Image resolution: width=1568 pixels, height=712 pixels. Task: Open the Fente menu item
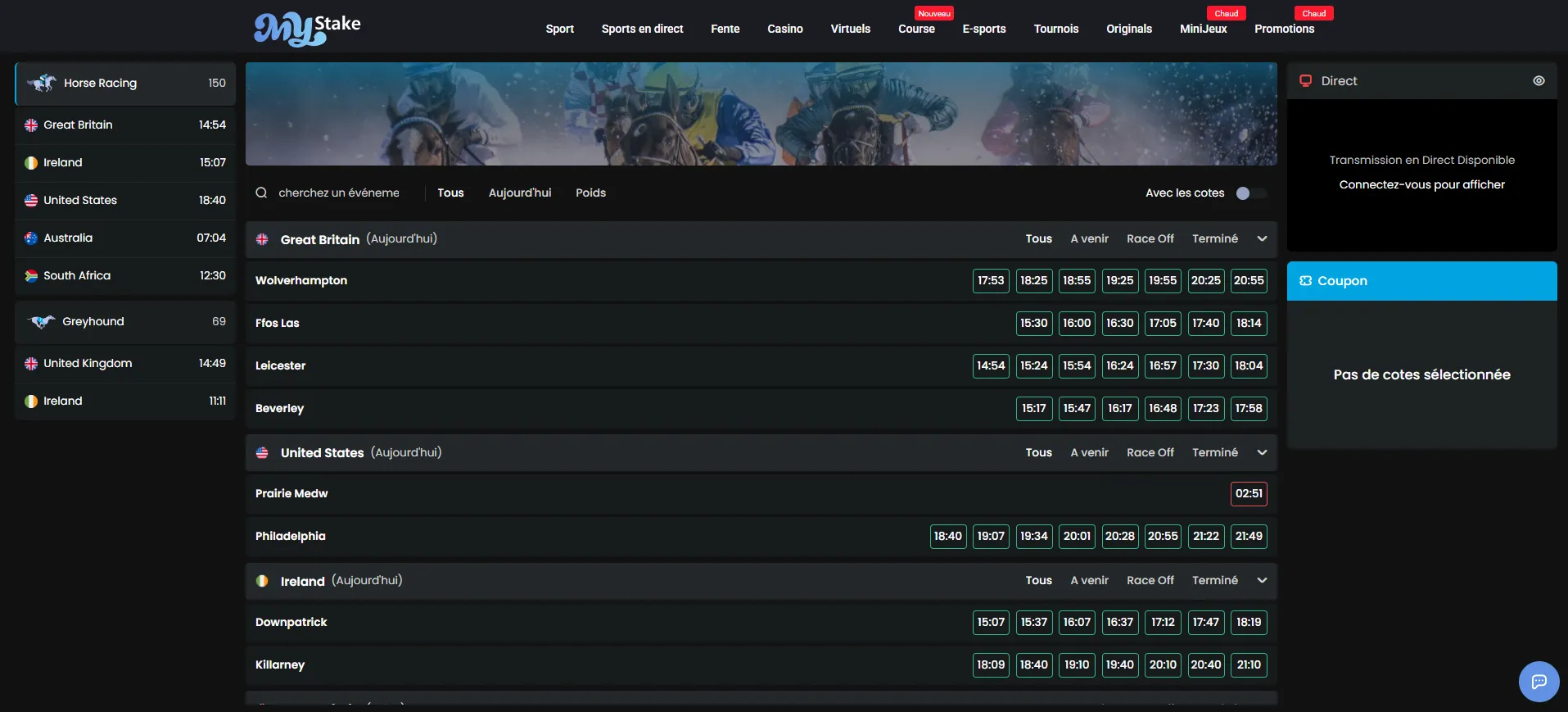pyautogui.click(x=725, y=29)
